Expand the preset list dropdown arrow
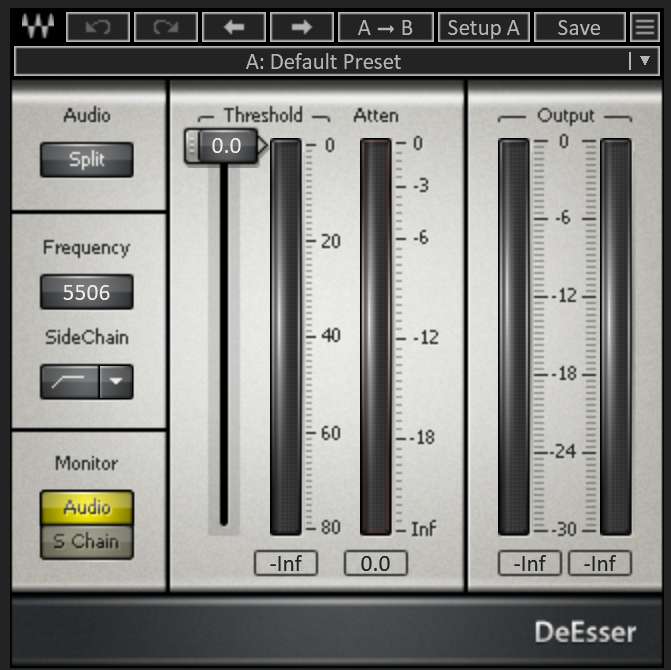The height and width of the screenshot is (670, 671). pos(645,61)
